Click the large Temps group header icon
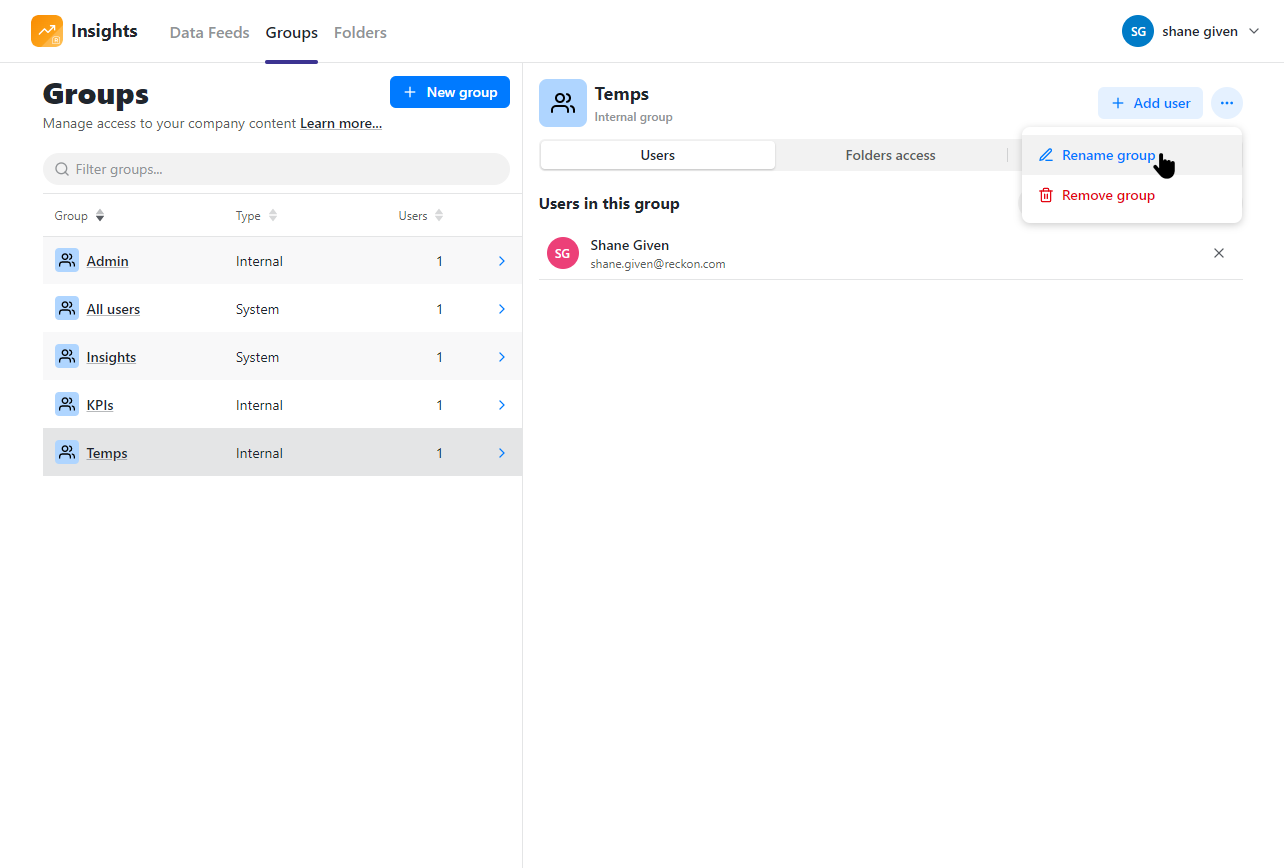Image resolution: width=1284 pixels, height=868 pixels. pyautogui.click(x=563, y=103)
